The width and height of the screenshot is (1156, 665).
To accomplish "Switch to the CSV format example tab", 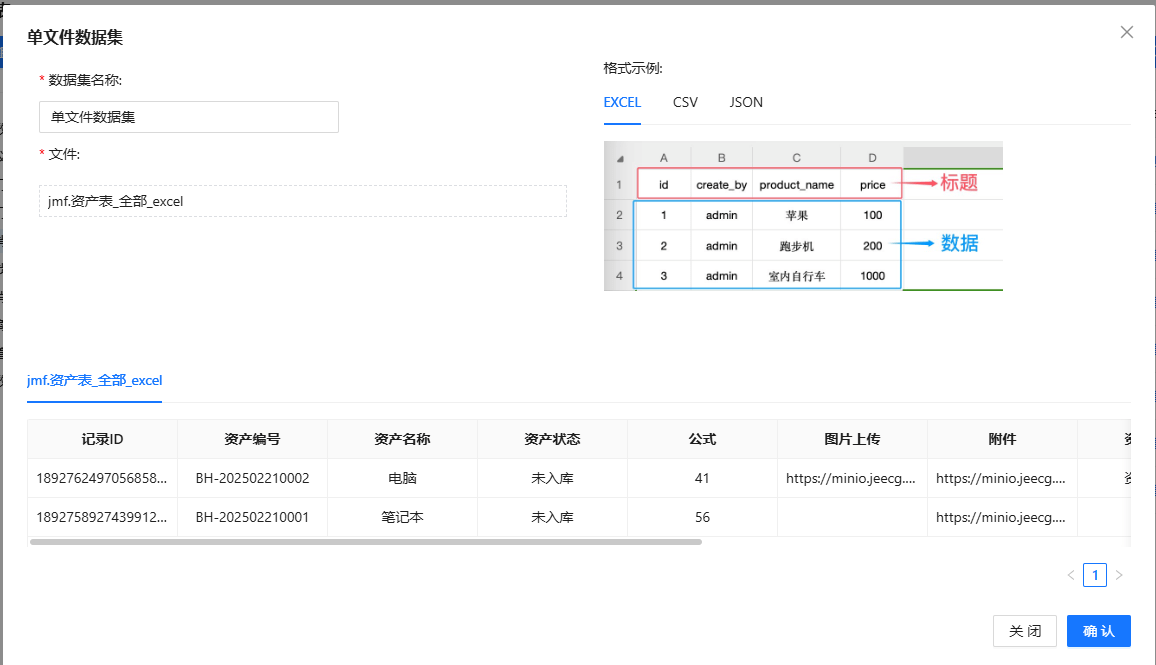I will tap(685, 102).
